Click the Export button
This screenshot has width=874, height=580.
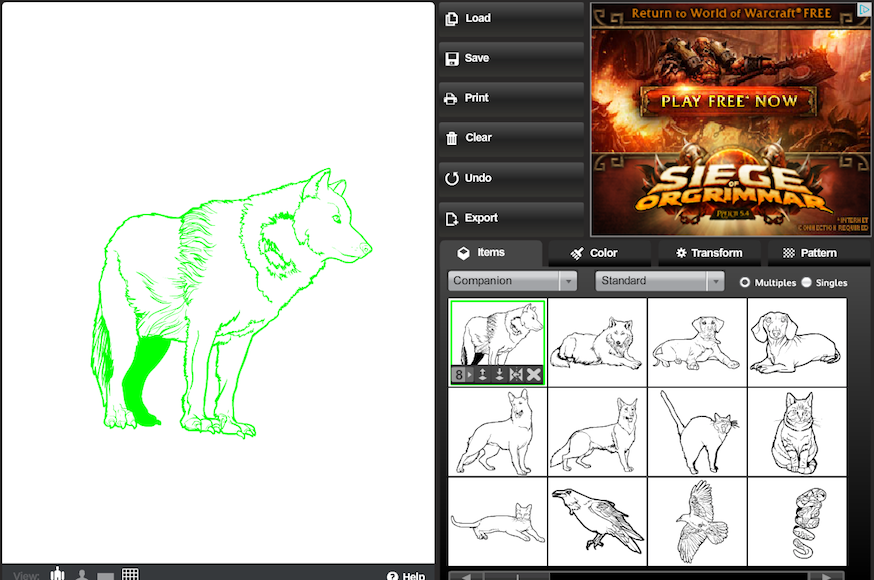coord(510,218)
